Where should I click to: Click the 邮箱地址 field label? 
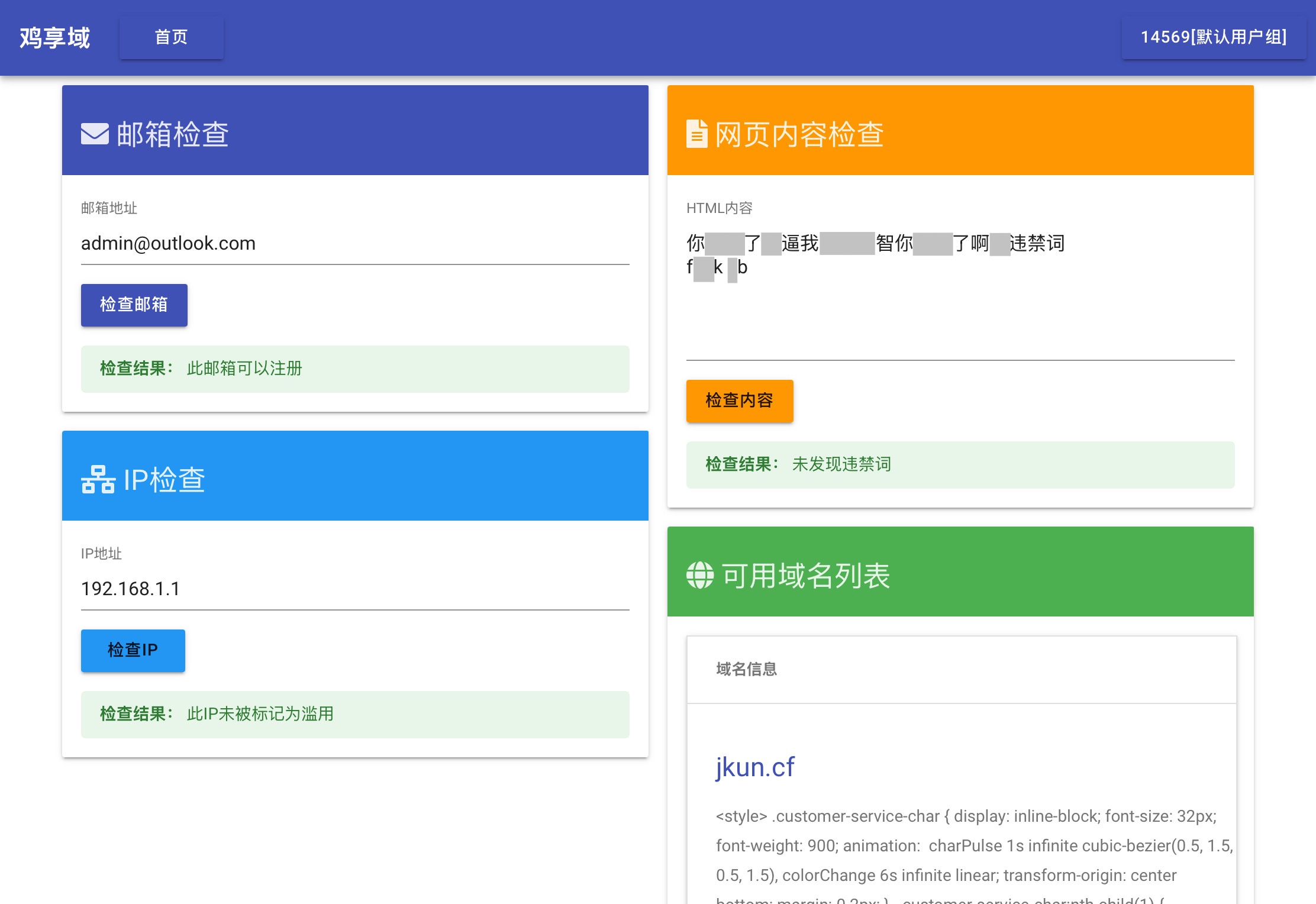click(x=109, y=208)
